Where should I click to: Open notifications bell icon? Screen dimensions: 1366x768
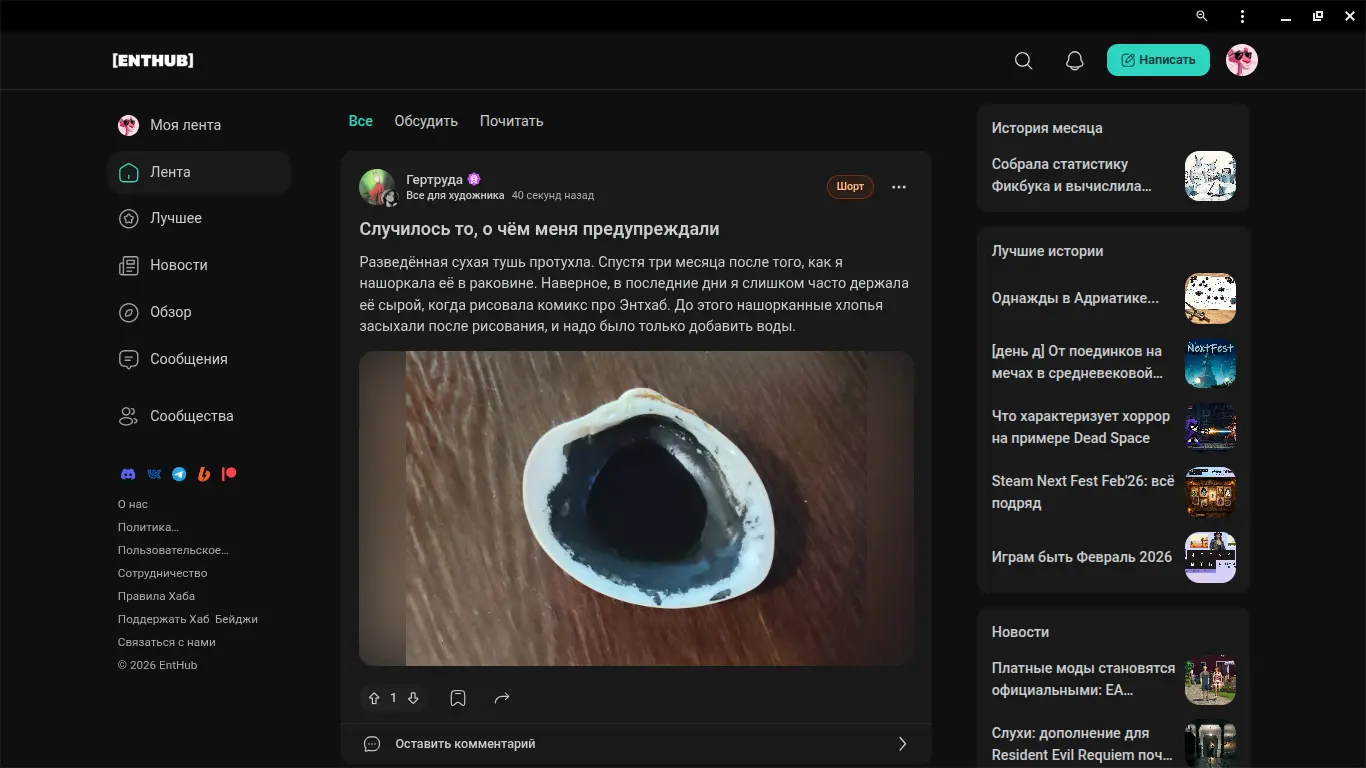pyautogui.click(x=1074, y=61)
